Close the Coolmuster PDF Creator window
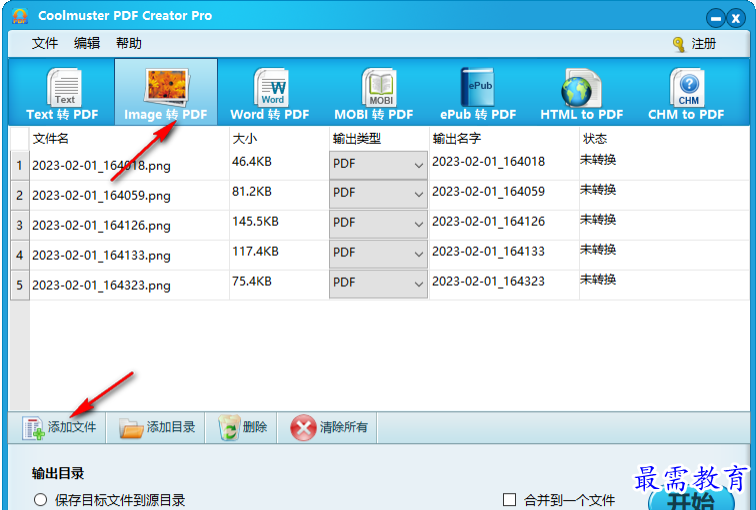The height and width of the screenshot is (510, 756). [736, 19]
